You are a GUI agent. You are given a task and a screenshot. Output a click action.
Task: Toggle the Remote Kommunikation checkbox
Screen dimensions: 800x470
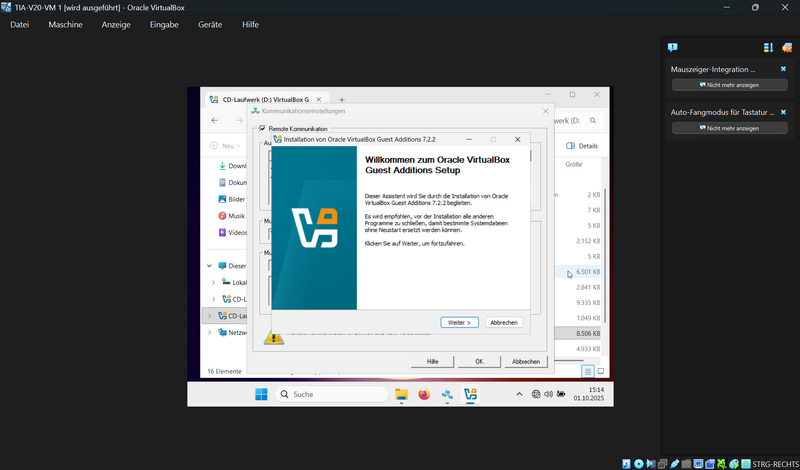[x=263, y=129]
